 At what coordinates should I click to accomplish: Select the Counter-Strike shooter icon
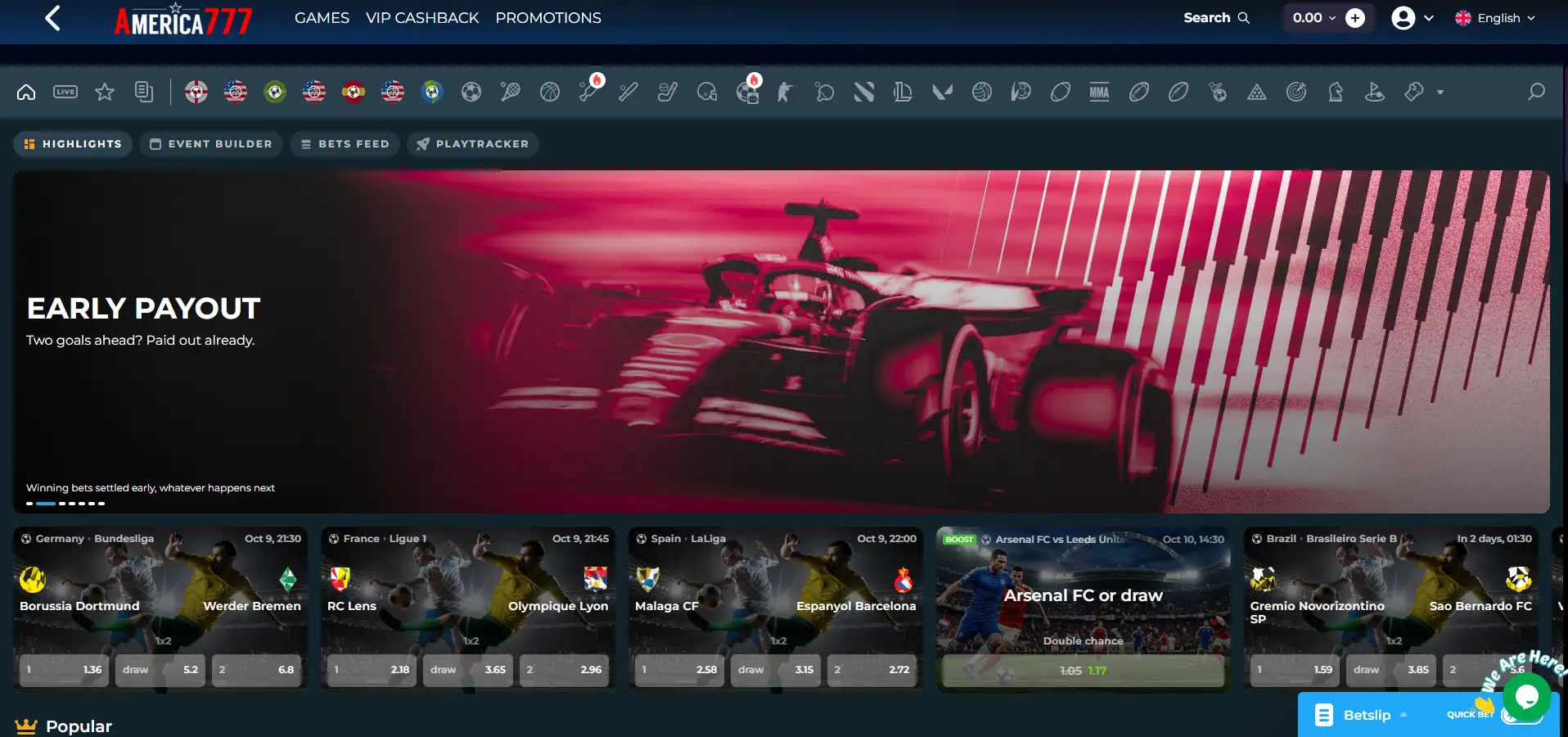click(786, 92)
